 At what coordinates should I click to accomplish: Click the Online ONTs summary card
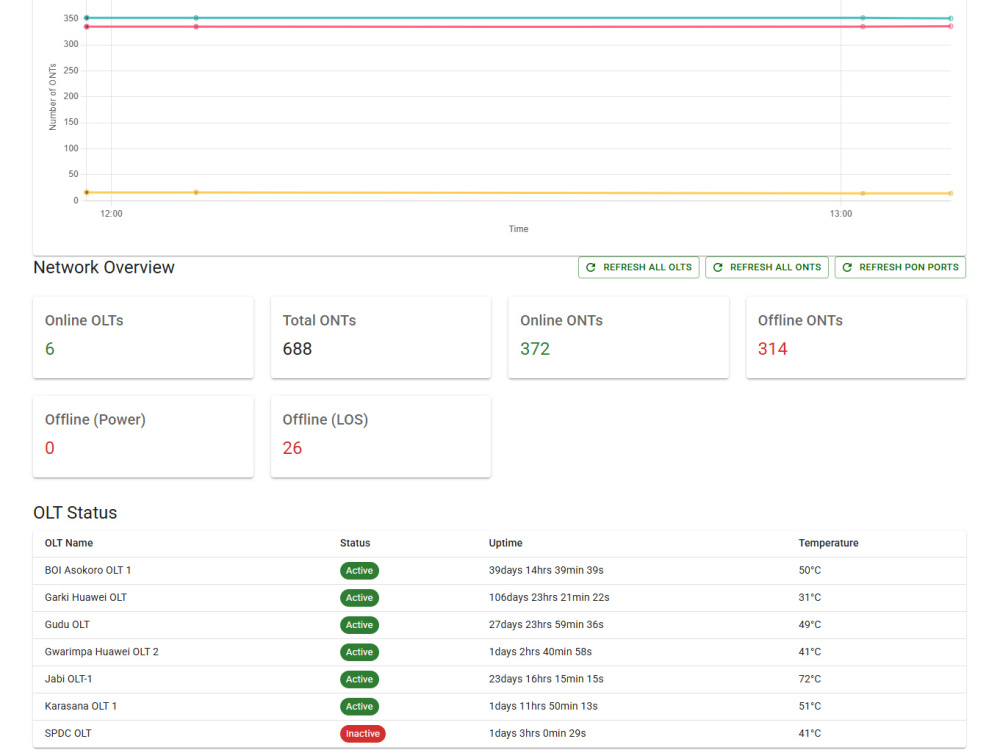point(618,337)
